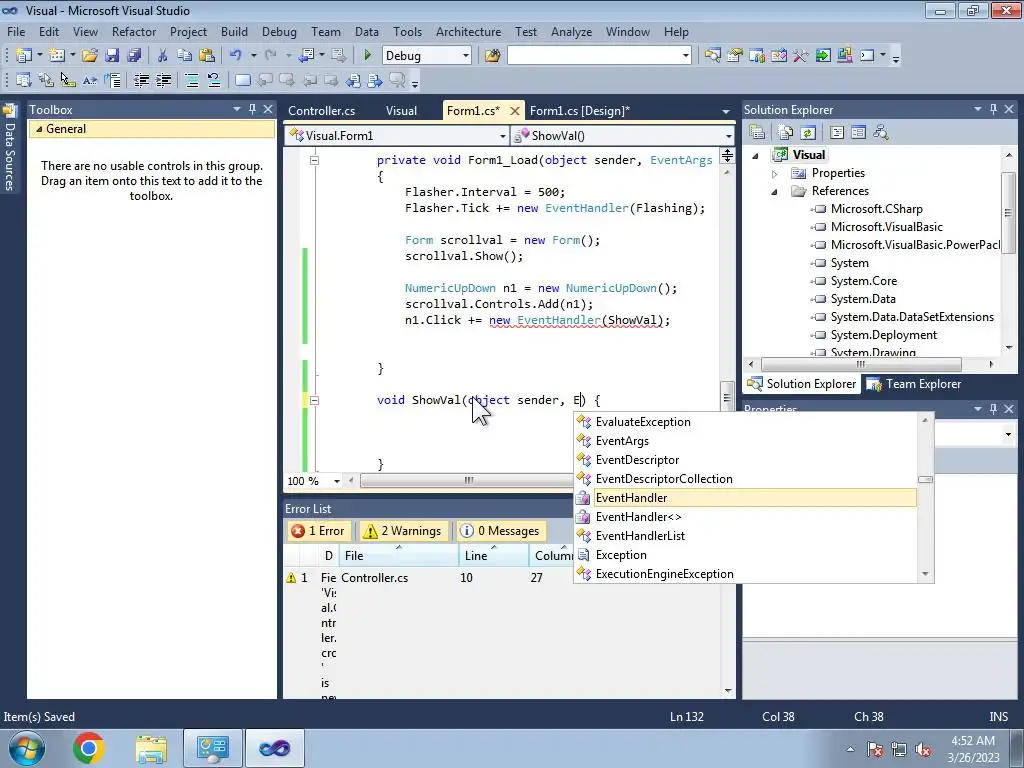Click the Copy icon in toolbar
Viewport: 1024px width, 768px height.
coord(185,56)
